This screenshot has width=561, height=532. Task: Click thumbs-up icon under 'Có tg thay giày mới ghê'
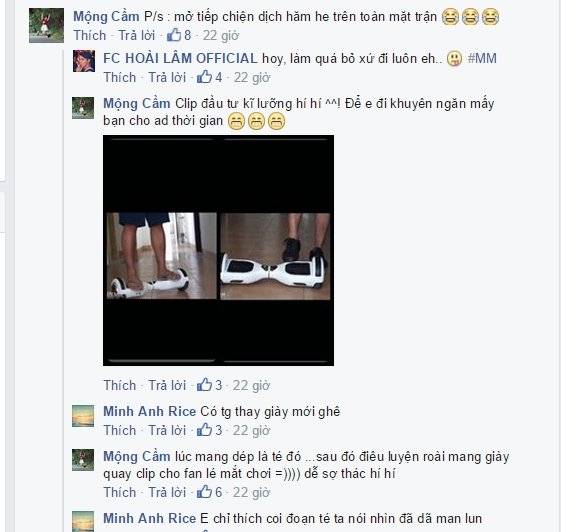pyautogui.click(x=204, y=429)
